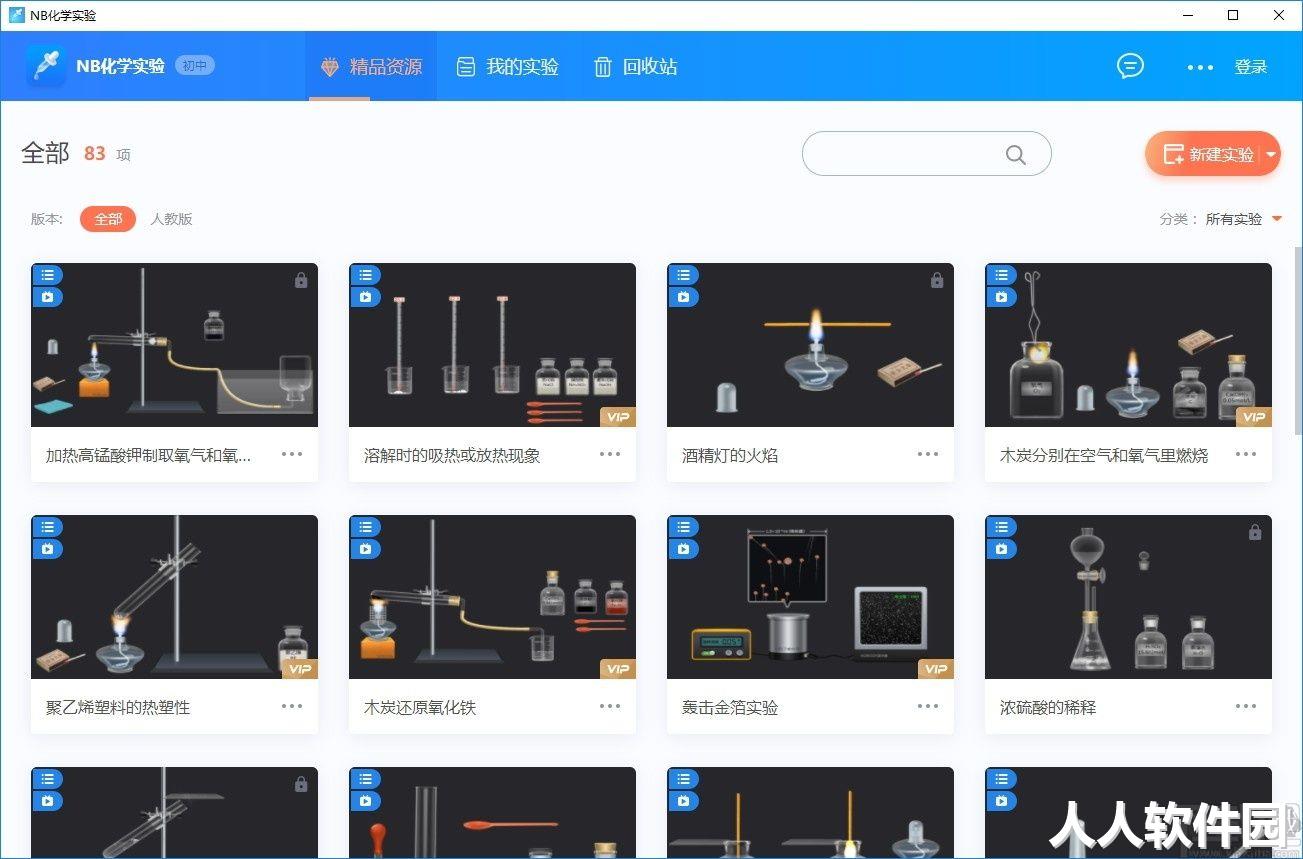The width and height of the screenshot is (1303, 859).
Task: Click list icon on 聚乙烯塑料的热塑性 card
Action: (x=47, y=526)
